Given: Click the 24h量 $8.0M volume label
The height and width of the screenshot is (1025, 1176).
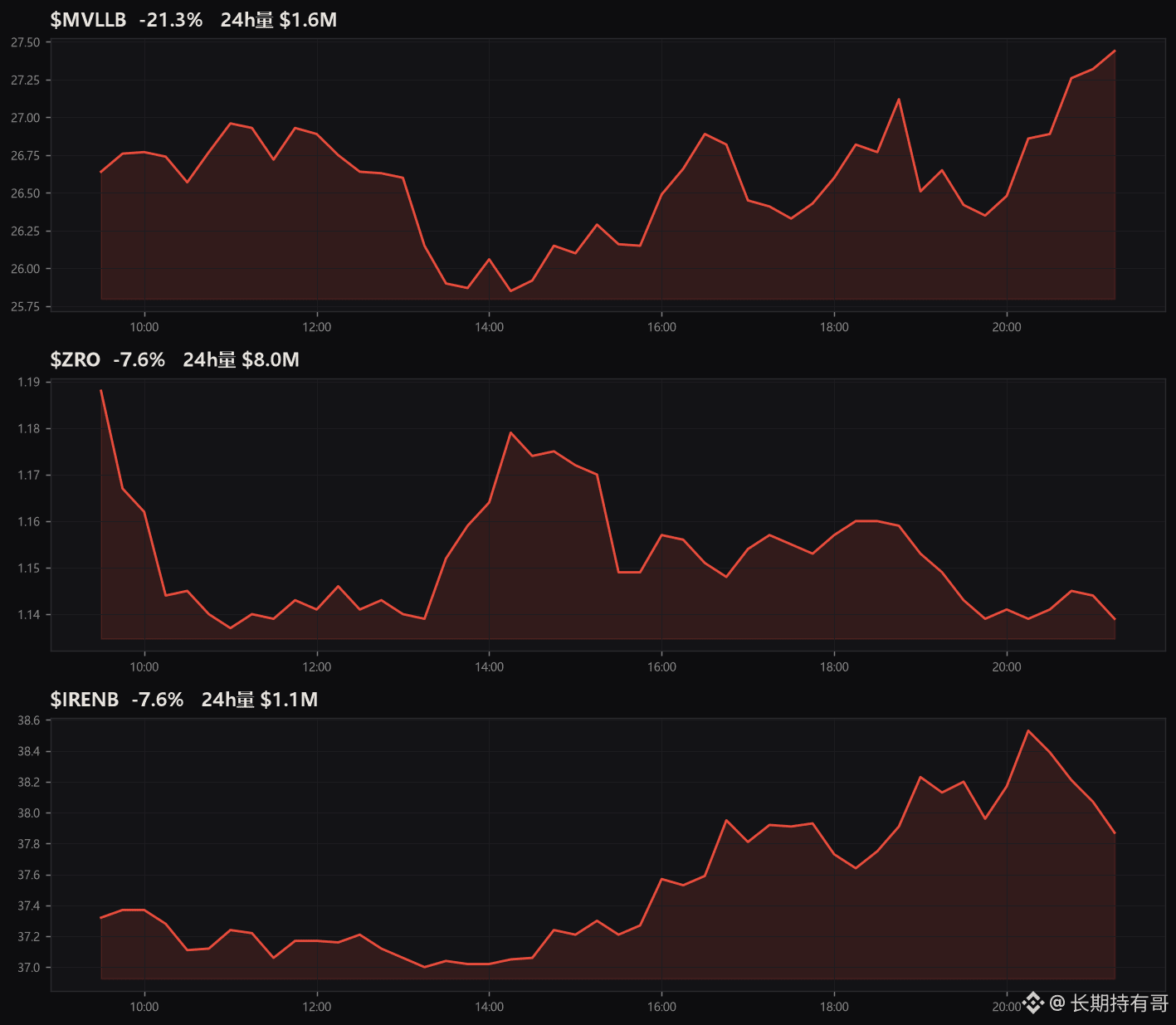Looking at the screenshot, I should 242,359.
